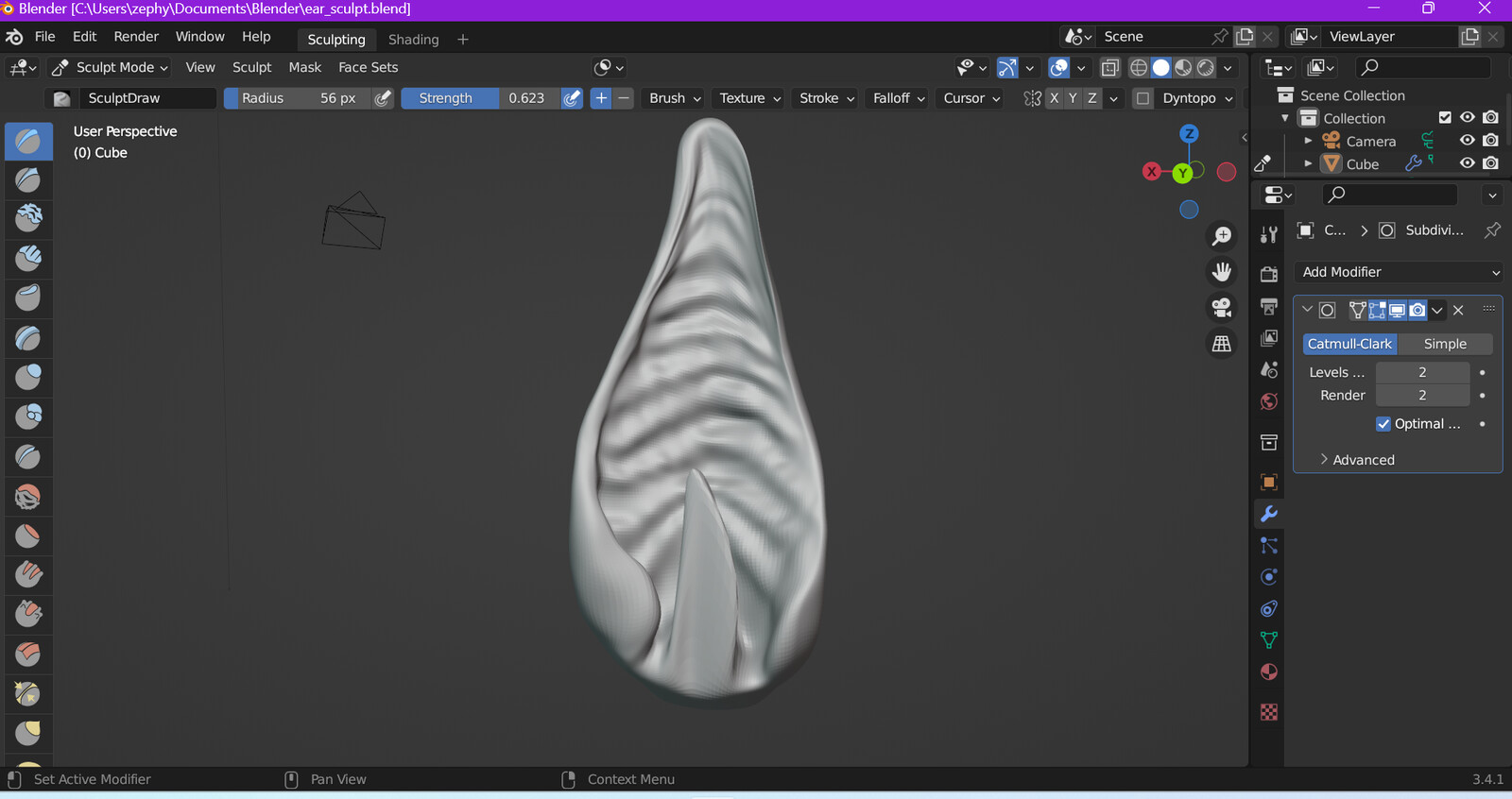The image size is (1512, 799).
Task: Open the Mask menu
Action: tap(305, 68)
